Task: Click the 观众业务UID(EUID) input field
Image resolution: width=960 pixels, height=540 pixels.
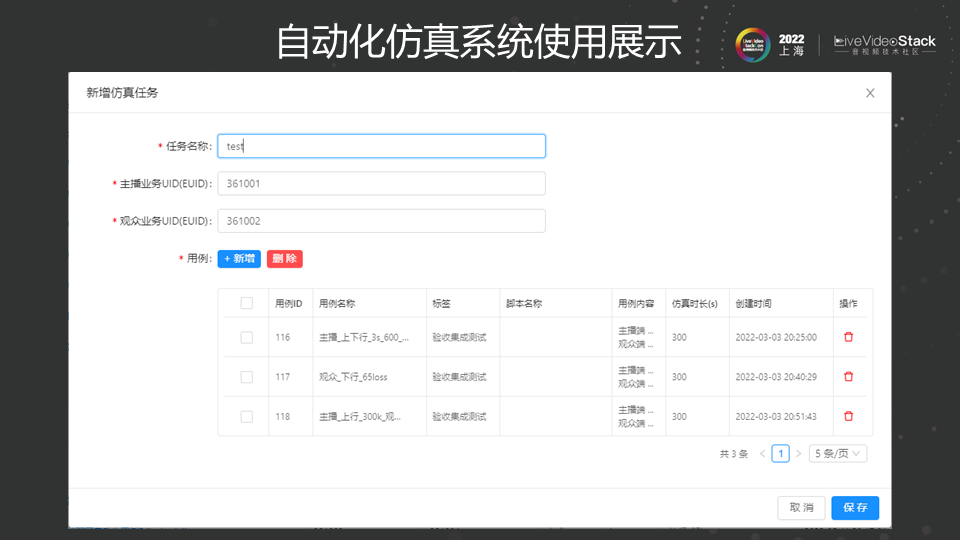Action: 381,221
